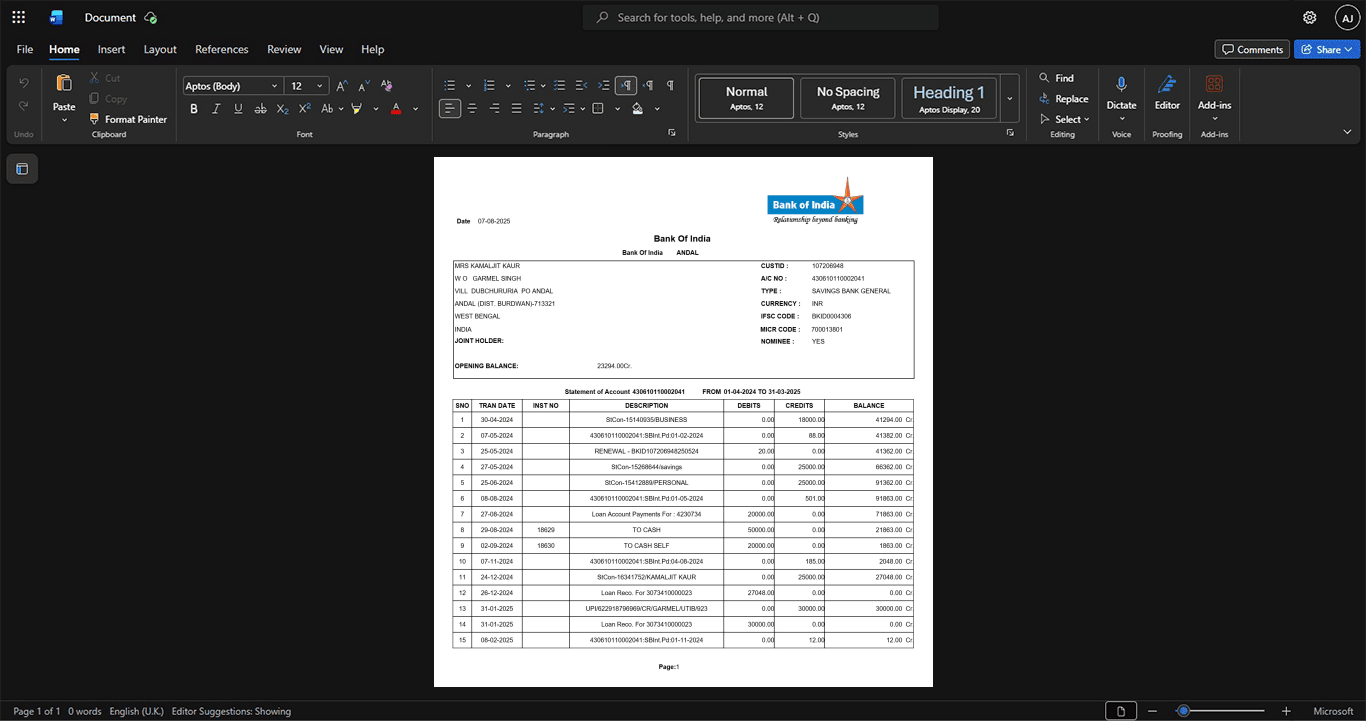This screenshot has width=1366, height=721.
Task: Click the Redo arrow icon
Action: 24,106
